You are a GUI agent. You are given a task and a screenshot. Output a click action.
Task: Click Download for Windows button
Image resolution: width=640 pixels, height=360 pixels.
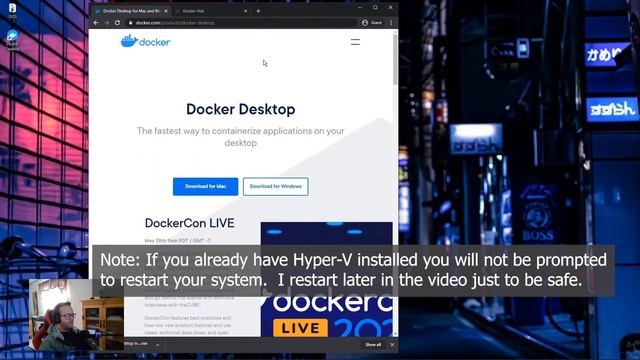pyautogui.click(x=276, y=187)
